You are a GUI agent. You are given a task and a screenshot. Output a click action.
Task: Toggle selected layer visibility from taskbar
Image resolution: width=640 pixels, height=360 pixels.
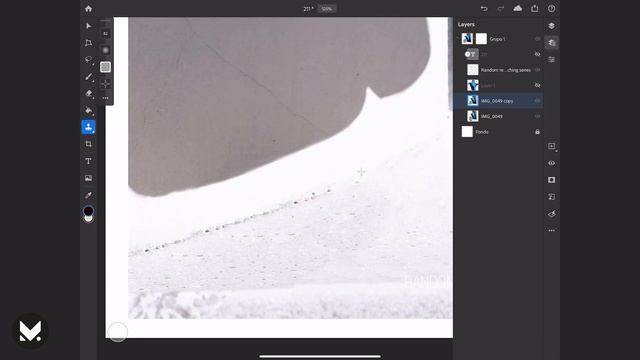(x=551, y=163)
